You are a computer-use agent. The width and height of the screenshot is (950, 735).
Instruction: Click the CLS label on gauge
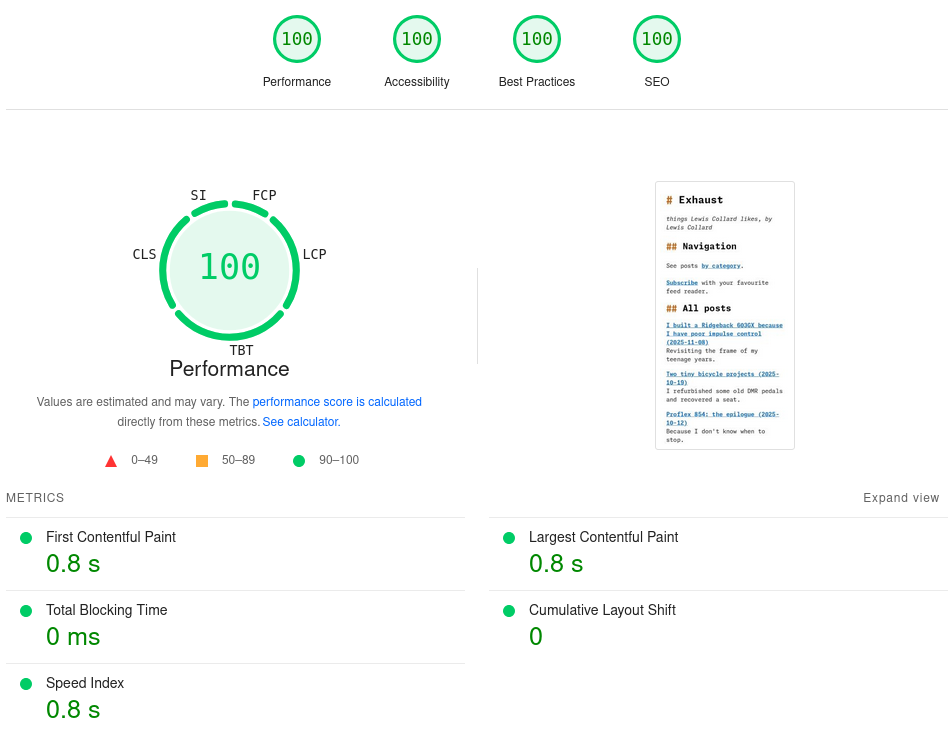pos(144,254)
